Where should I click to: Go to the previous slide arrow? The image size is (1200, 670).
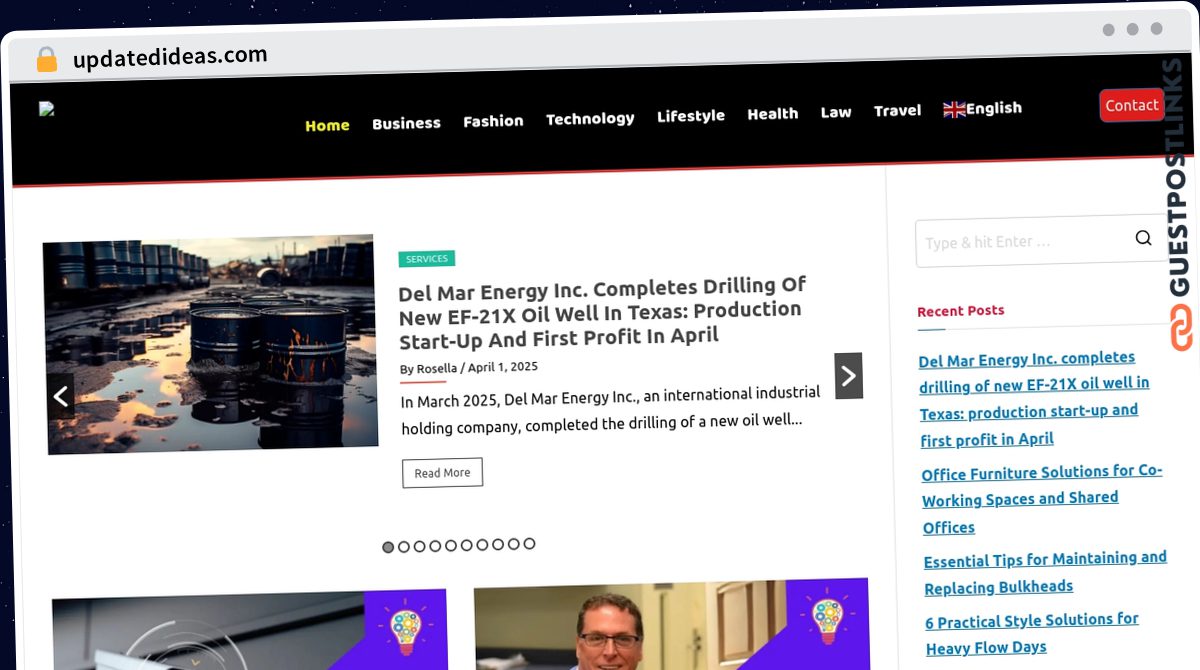point(61,396)
